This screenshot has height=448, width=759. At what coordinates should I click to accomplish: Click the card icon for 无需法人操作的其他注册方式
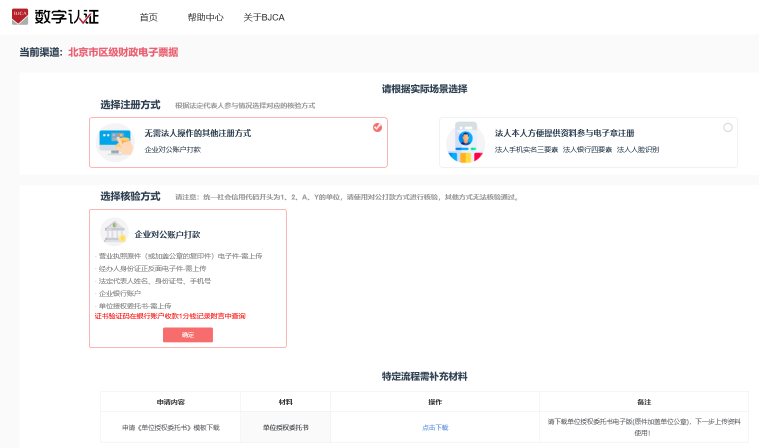115,141
